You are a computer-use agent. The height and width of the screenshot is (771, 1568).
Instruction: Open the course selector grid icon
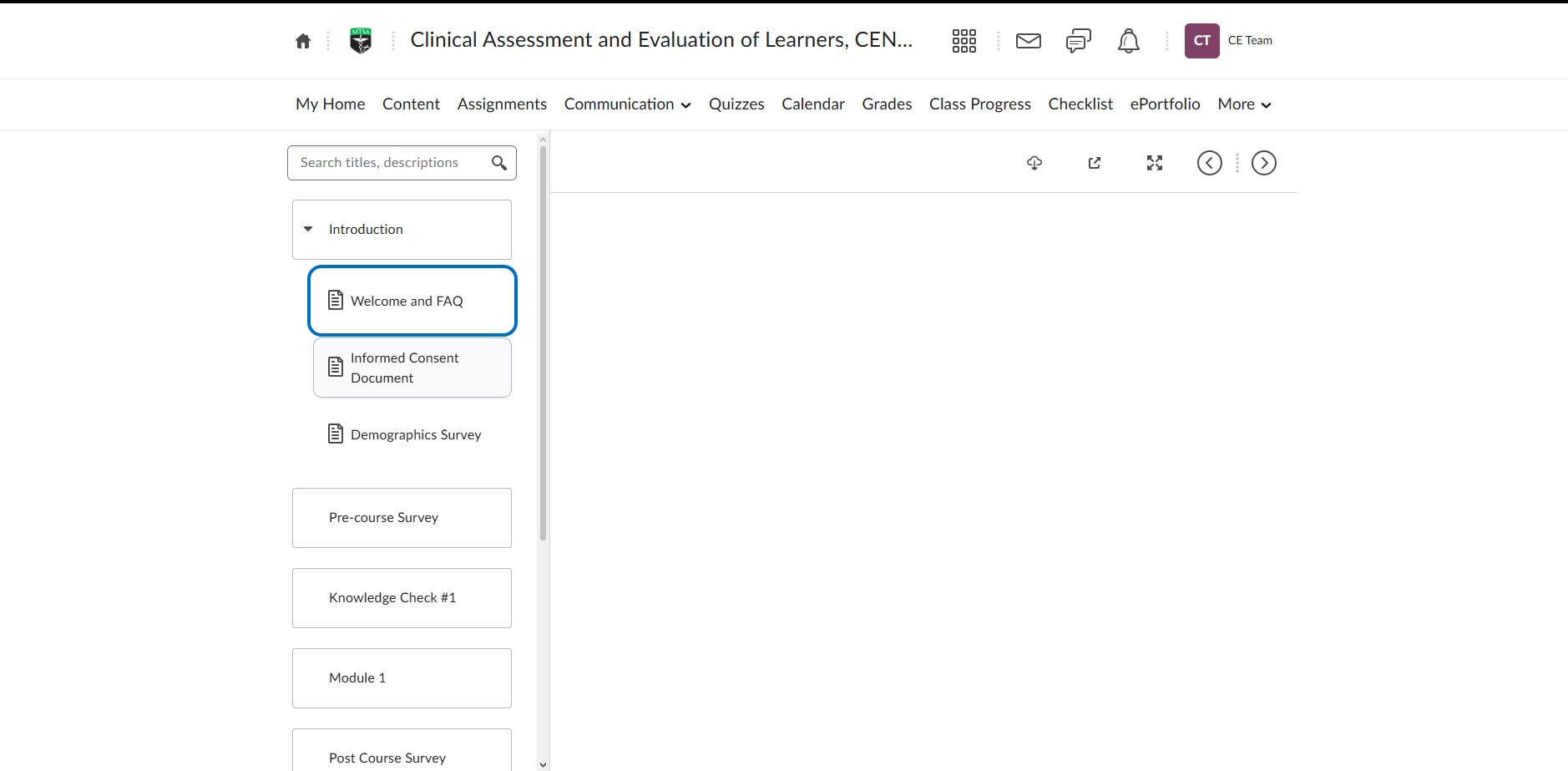pyautogui.click(x=964, y=41)
